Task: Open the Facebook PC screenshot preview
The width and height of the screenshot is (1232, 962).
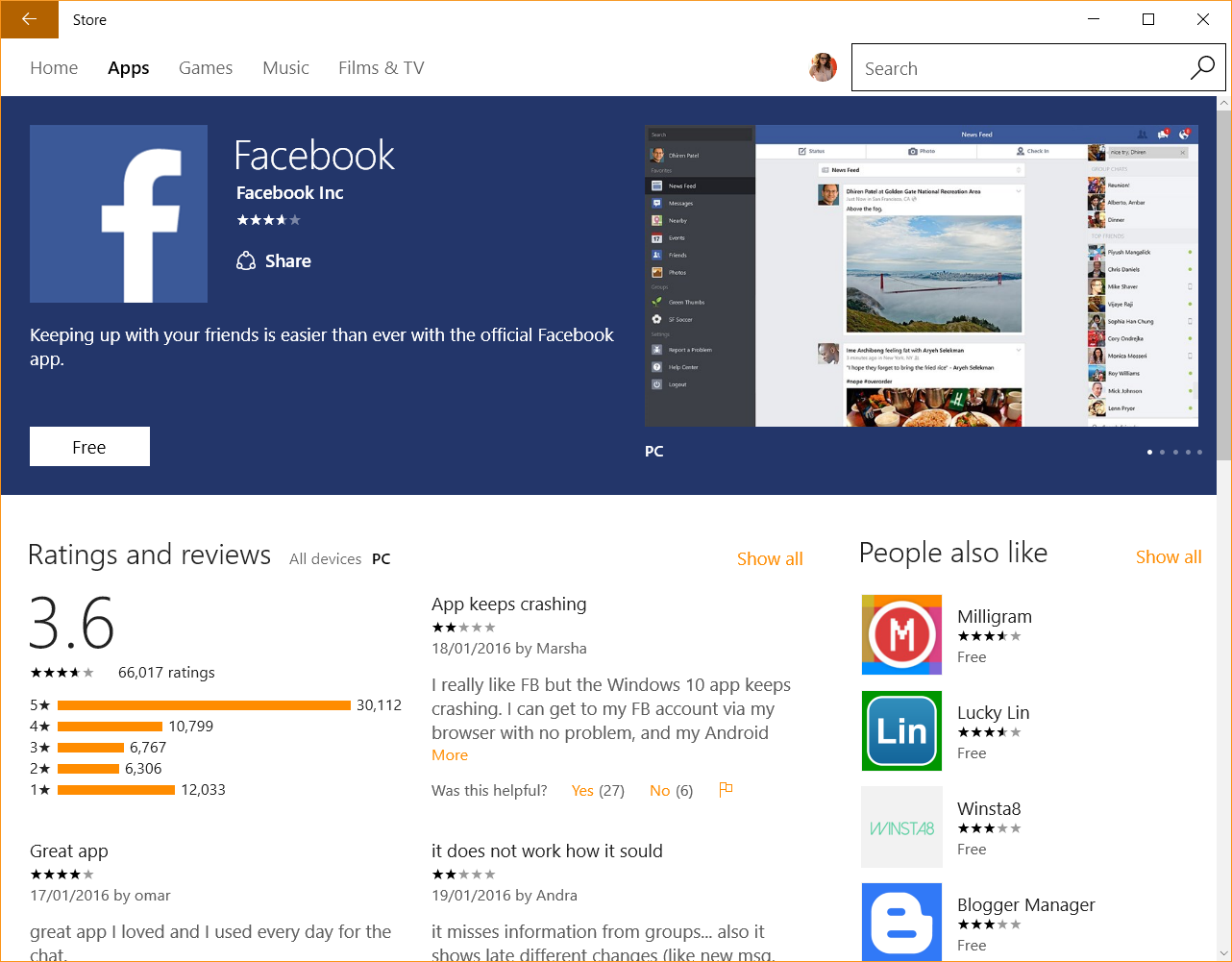Action: pos(922,276)
